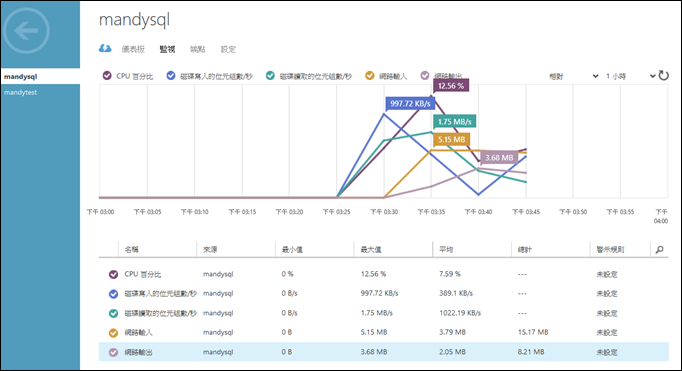Screen dimensions: 682x371
Task: Click the search magnifier in table header
Action: click(x=660, y=249)
